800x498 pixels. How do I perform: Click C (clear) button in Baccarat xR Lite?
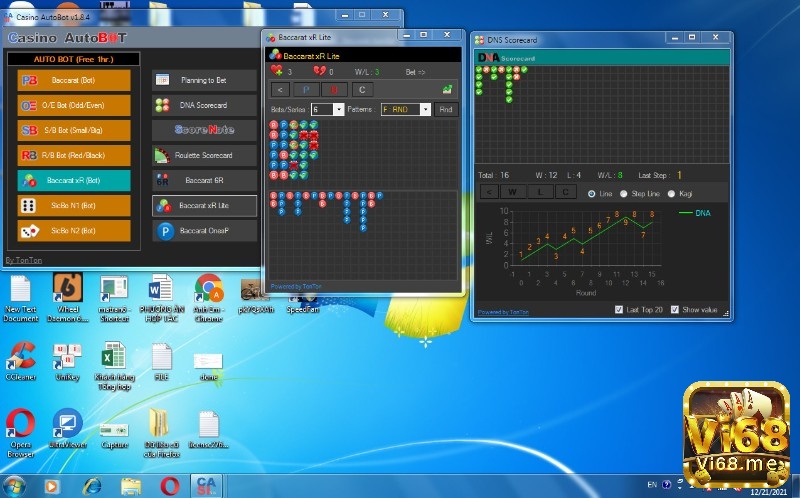point(362,90)
